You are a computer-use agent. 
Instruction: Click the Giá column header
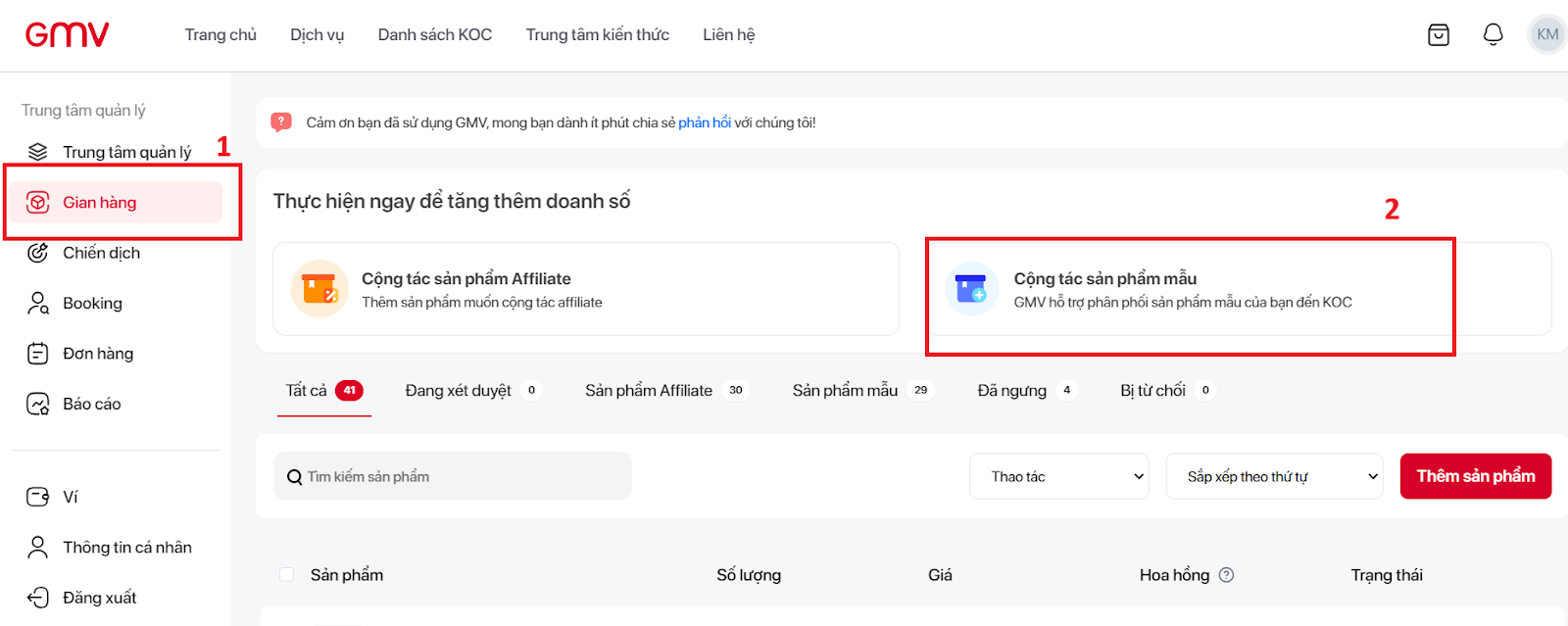pos(940,575)
